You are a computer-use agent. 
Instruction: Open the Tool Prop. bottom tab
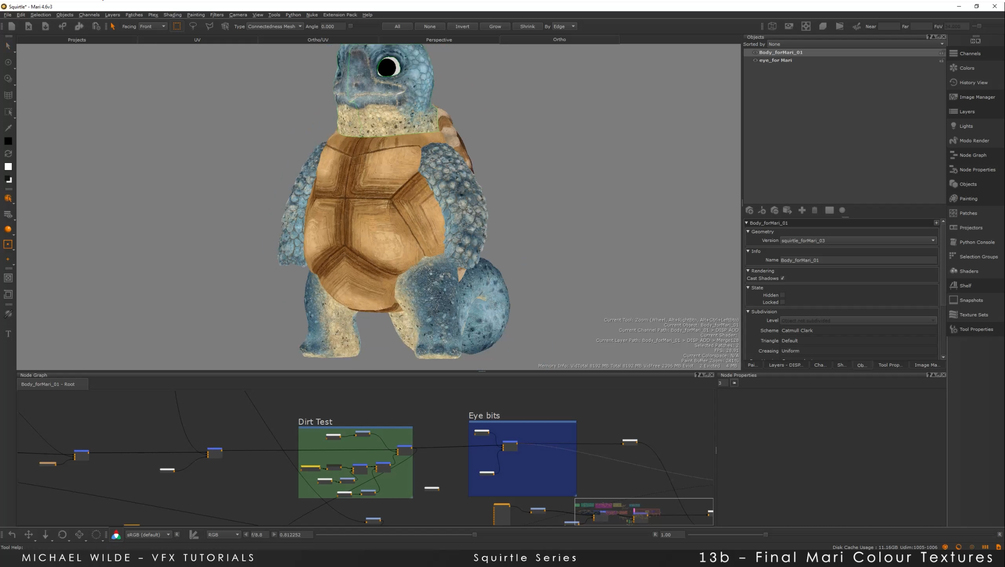click(x=890, y=365)
